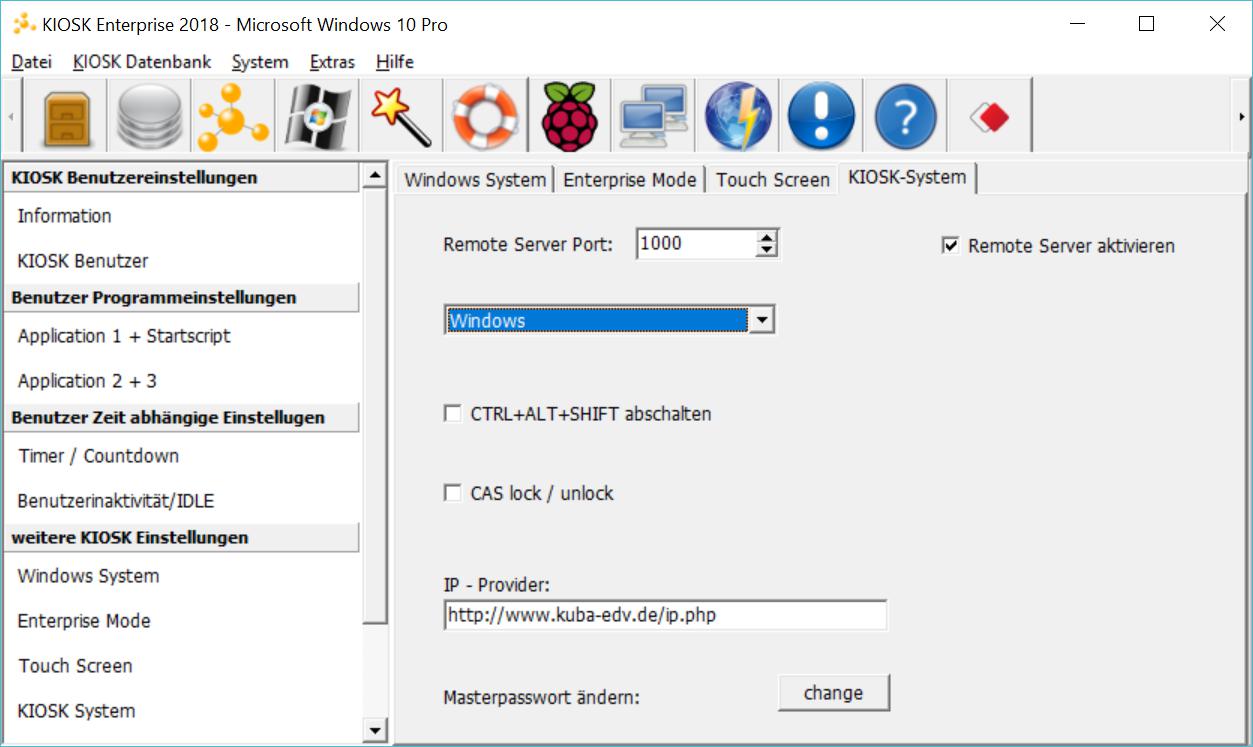Click the Raspberry Pi toolbar icon
This screenshot has width=1253, height=747.
tap(569, 117)
